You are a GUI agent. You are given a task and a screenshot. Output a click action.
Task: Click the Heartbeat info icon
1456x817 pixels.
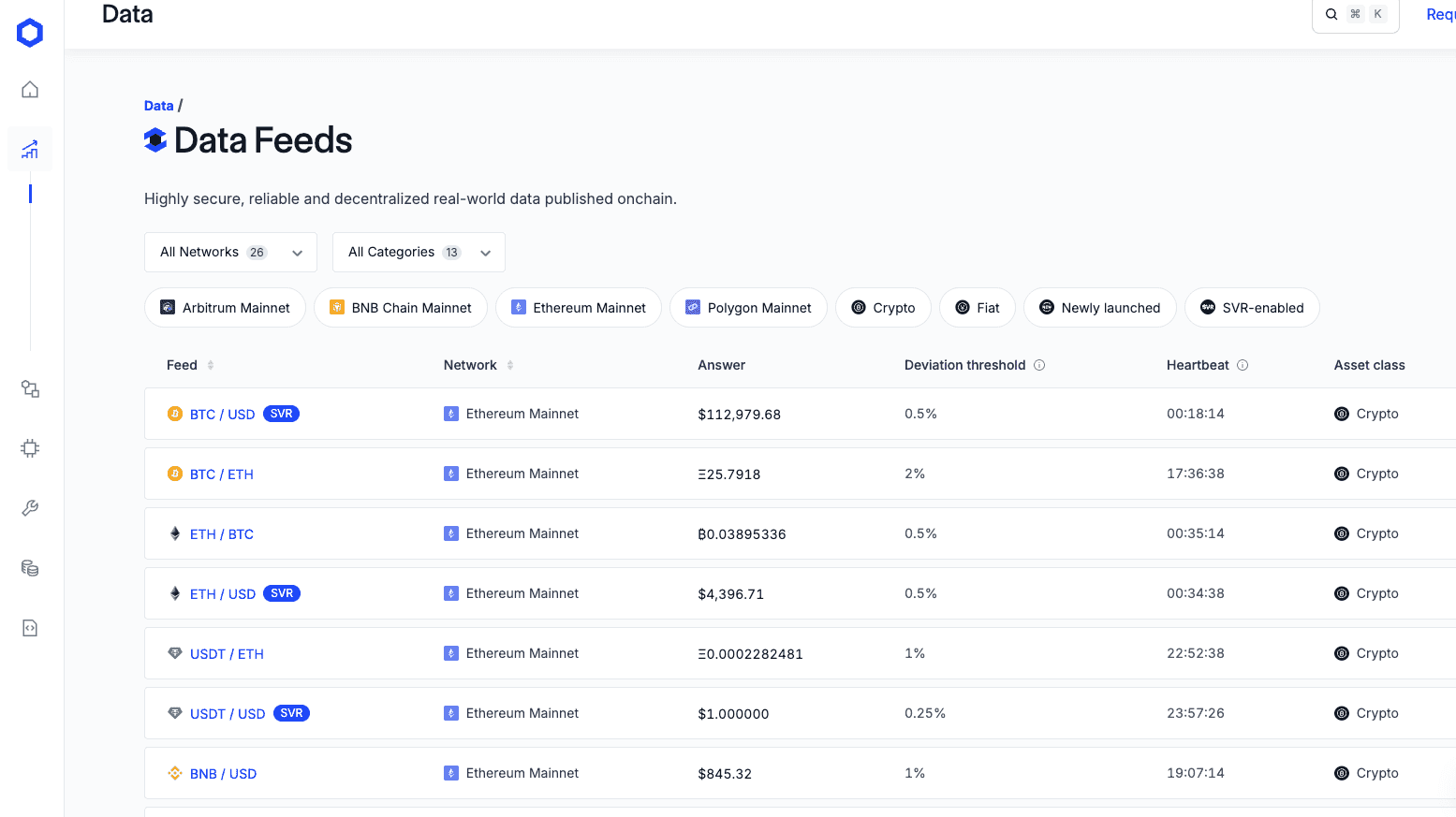coord(1243,365)
